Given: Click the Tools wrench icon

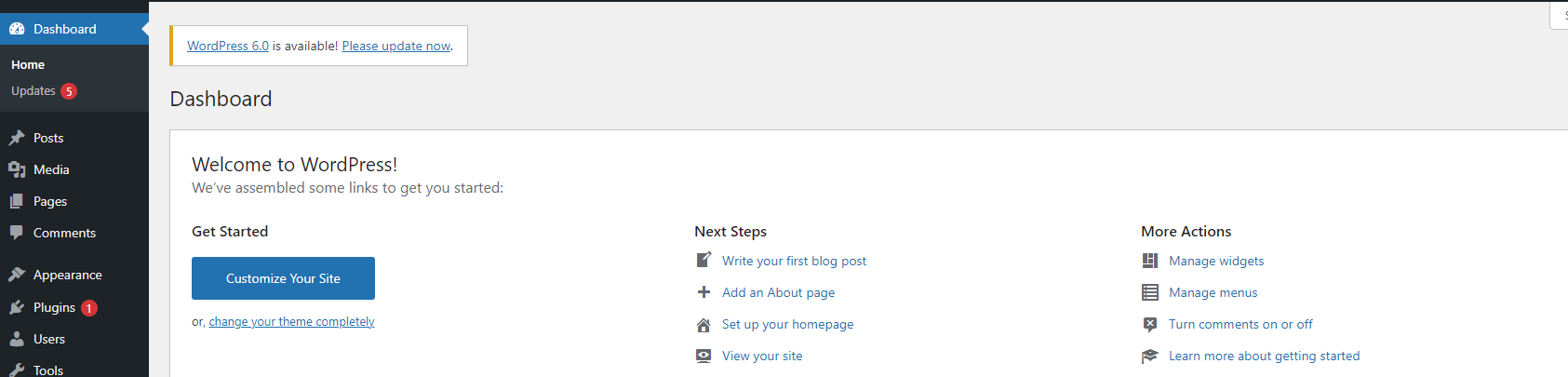Looking at the screenshot, I should point(17,370).
